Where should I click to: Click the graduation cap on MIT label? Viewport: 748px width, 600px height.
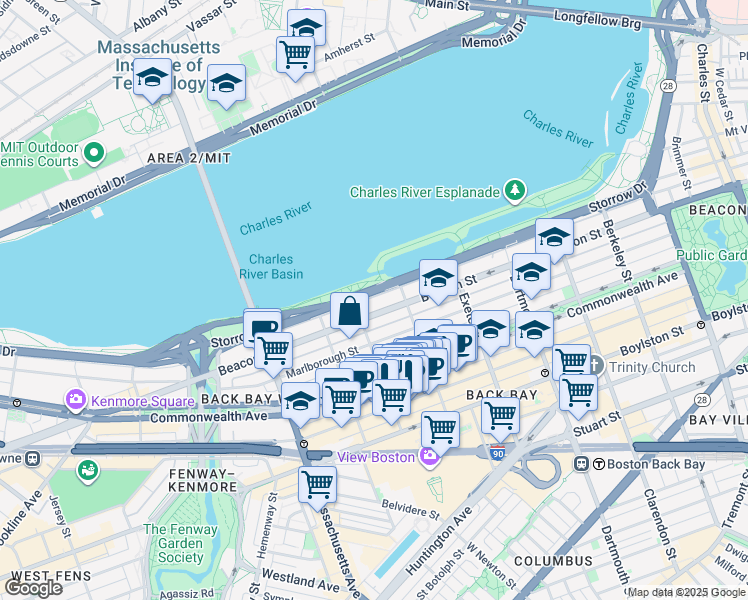[152, 81]
